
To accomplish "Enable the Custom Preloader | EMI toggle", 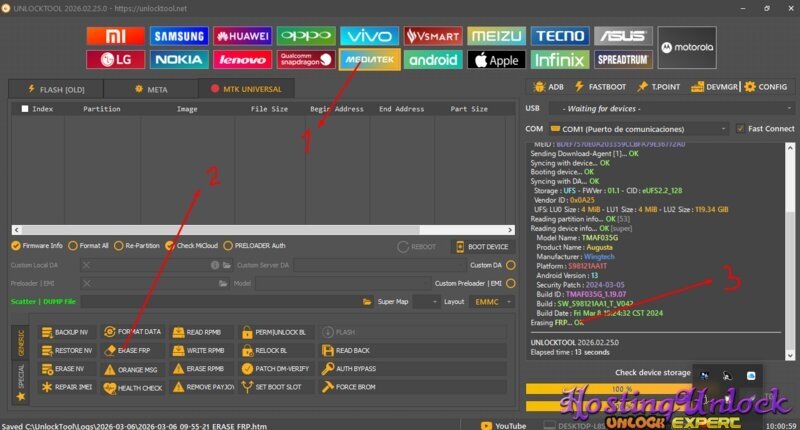I will click(x=510, y=283).
